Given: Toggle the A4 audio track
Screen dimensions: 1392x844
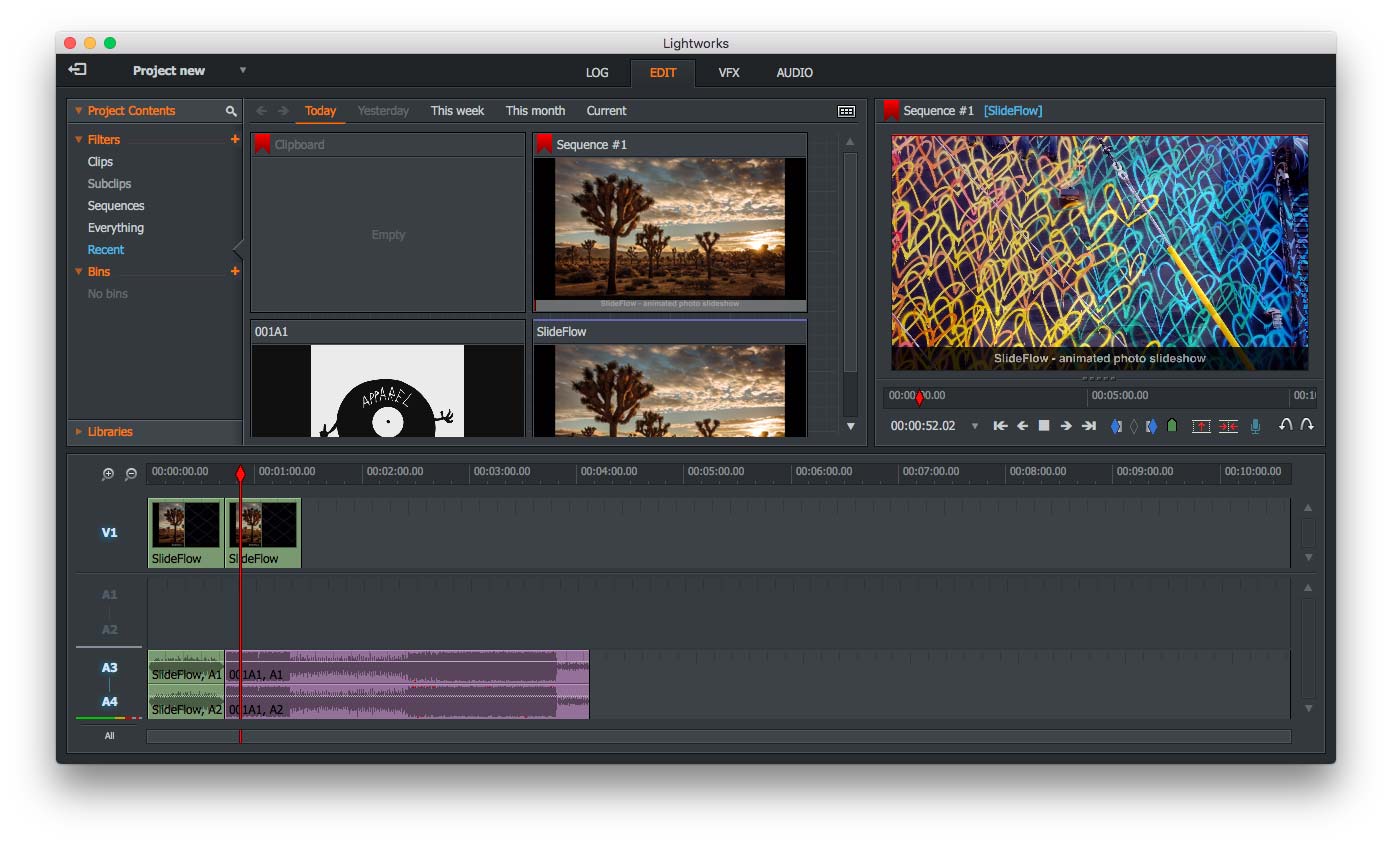Looking at the screenshot, I should [x=109, y=702].
